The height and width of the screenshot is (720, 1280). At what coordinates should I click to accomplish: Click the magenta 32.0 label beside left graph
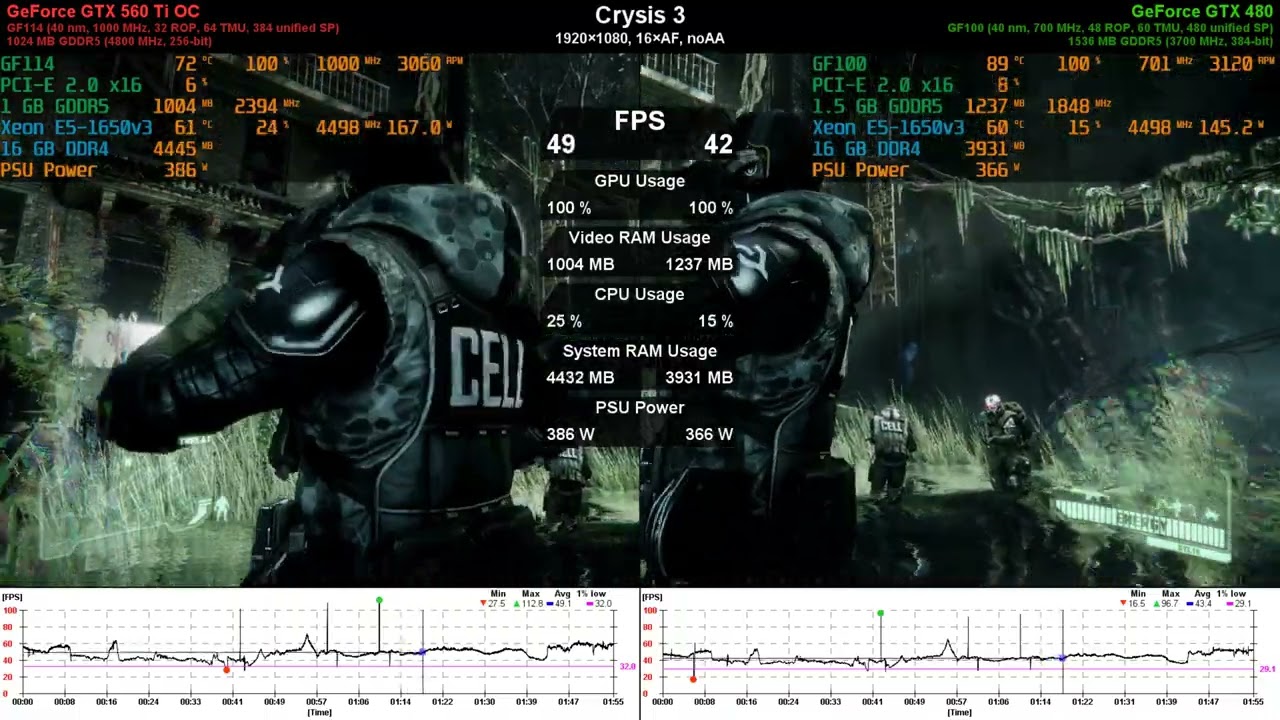[x=628, y=667]
